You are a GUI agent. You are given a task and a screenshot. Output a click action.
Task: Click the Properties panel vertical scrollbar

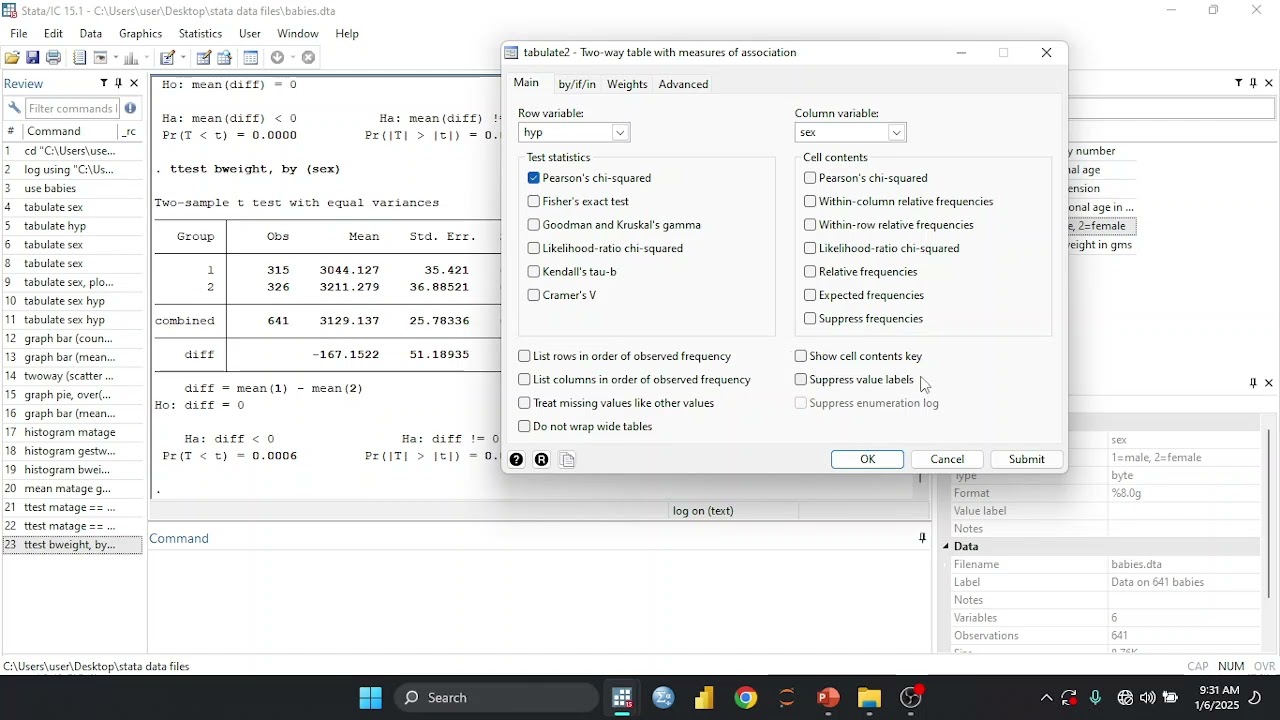point(1270,514)
